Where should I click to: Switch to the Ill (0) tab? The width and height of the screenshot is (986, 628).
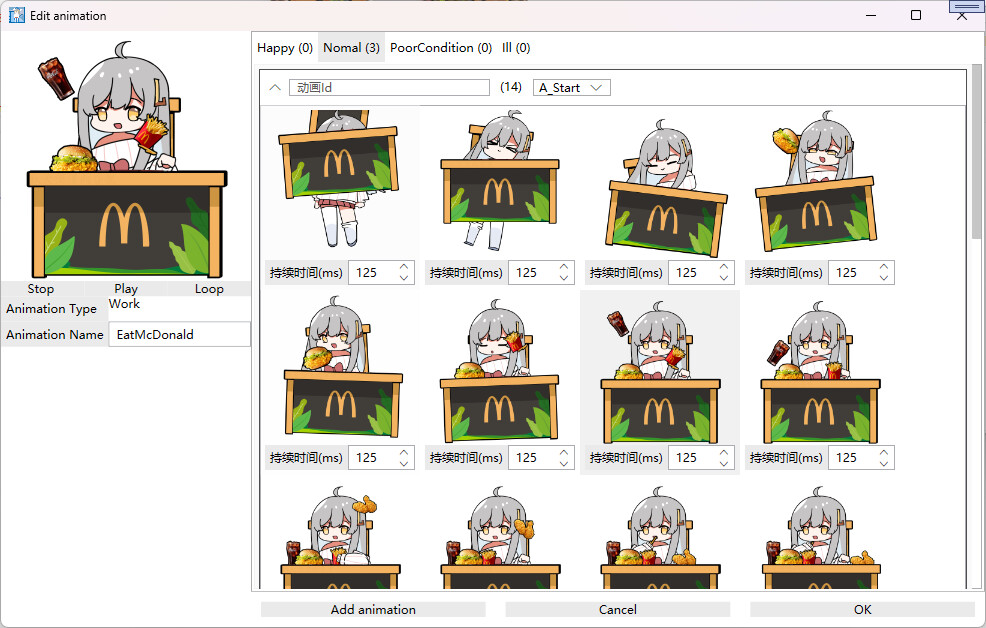515,47
